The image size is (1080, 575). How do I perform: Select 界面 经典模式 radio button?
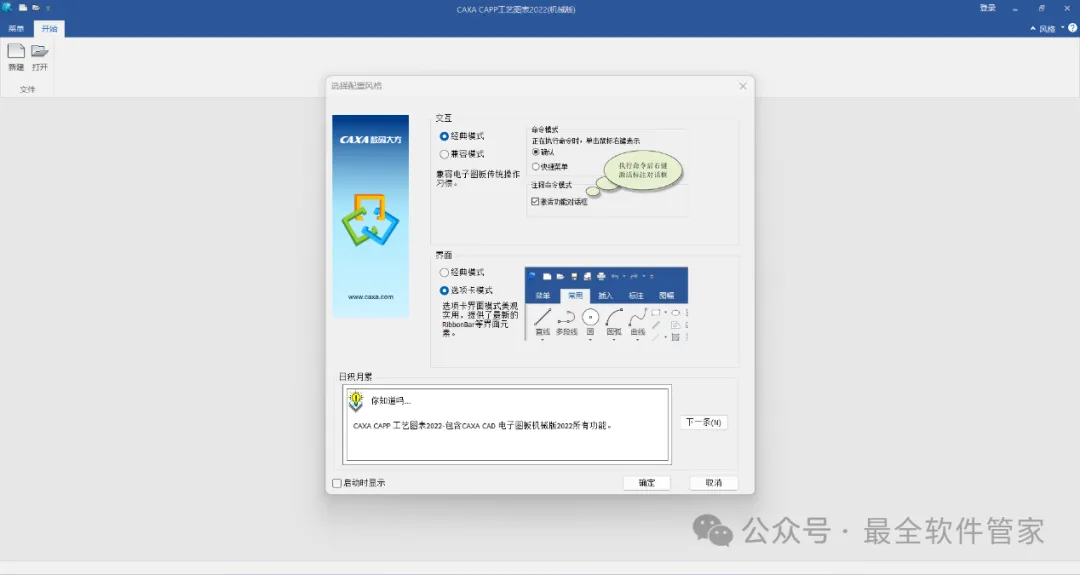444,273
